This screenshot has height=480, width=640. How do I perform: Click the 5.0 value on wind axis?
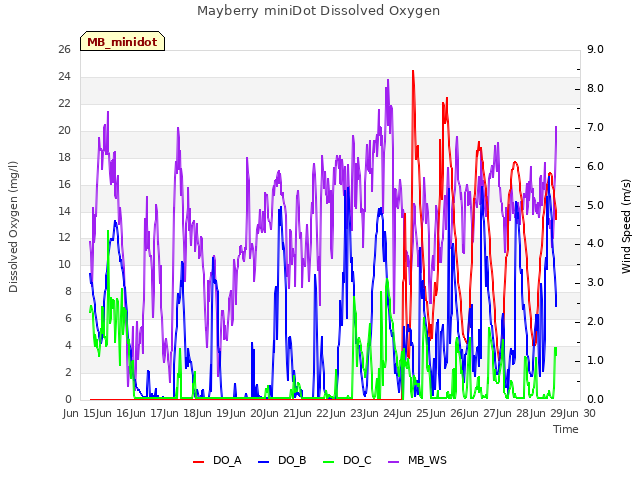pyautogui.click(x=595, y=205)
